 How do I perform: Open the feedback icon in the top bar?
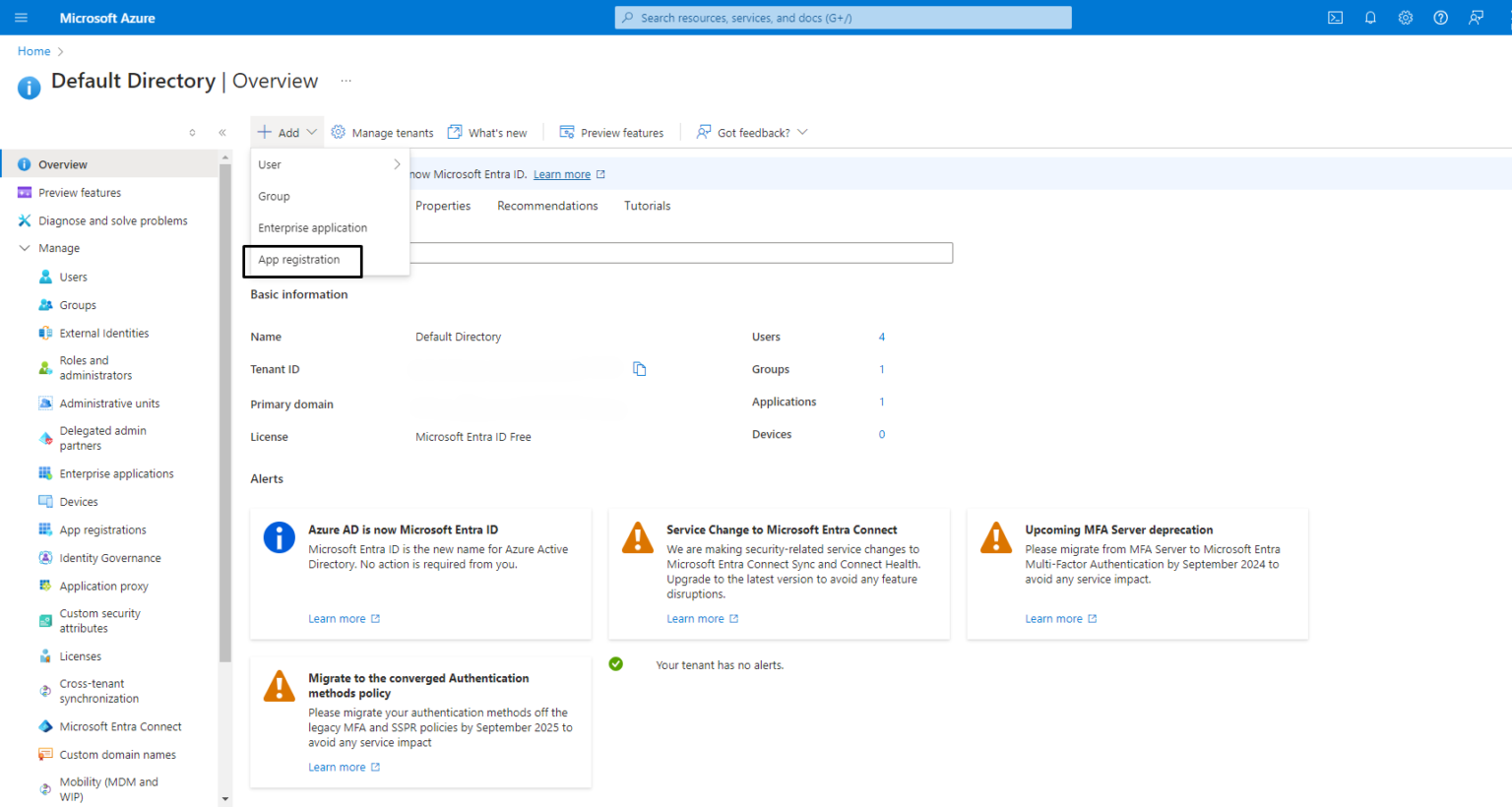1475,17
